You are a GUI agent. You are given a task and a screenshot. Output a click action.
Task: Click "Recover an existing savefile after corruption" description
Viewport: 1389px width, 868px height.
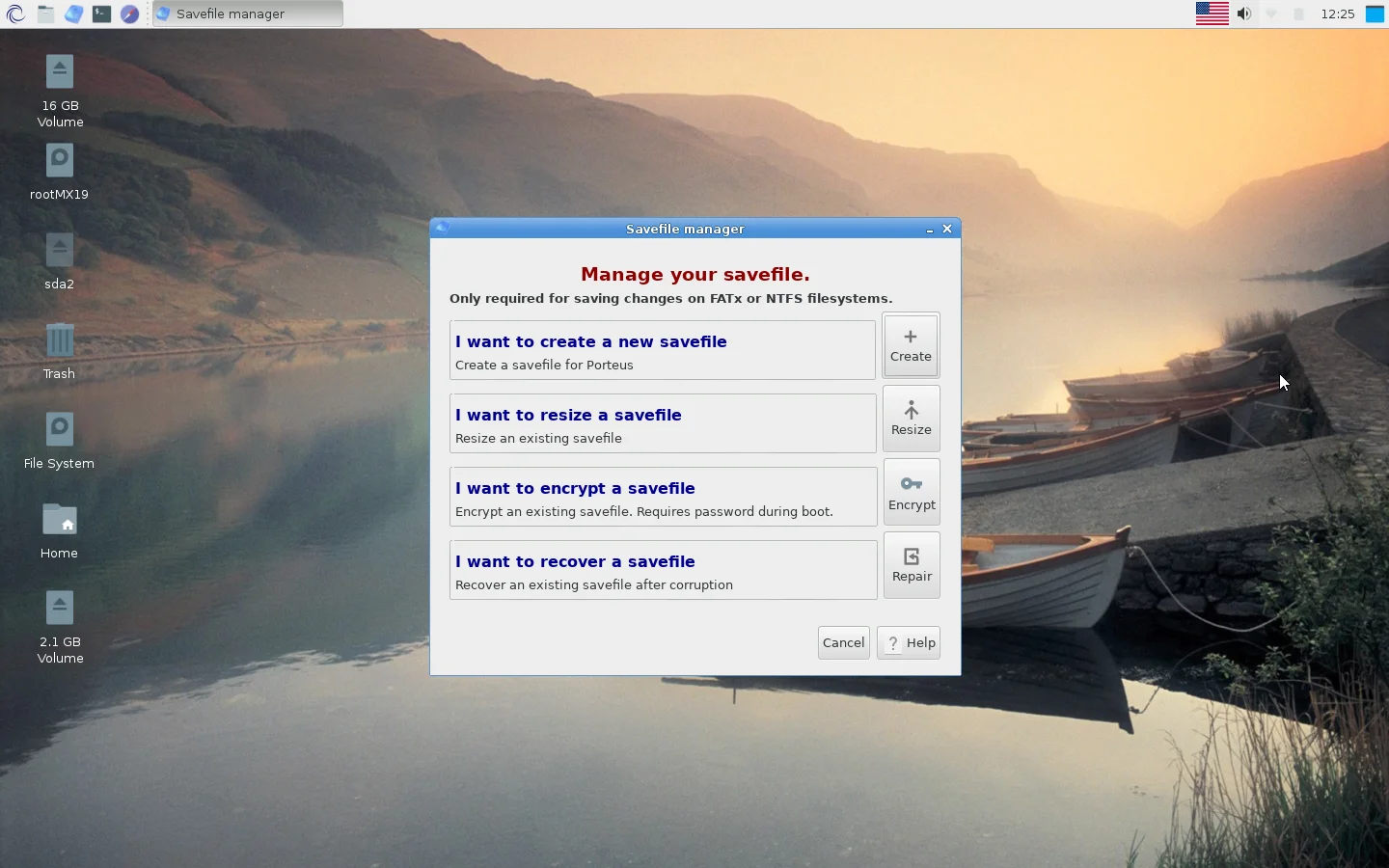tap(594, 584)
